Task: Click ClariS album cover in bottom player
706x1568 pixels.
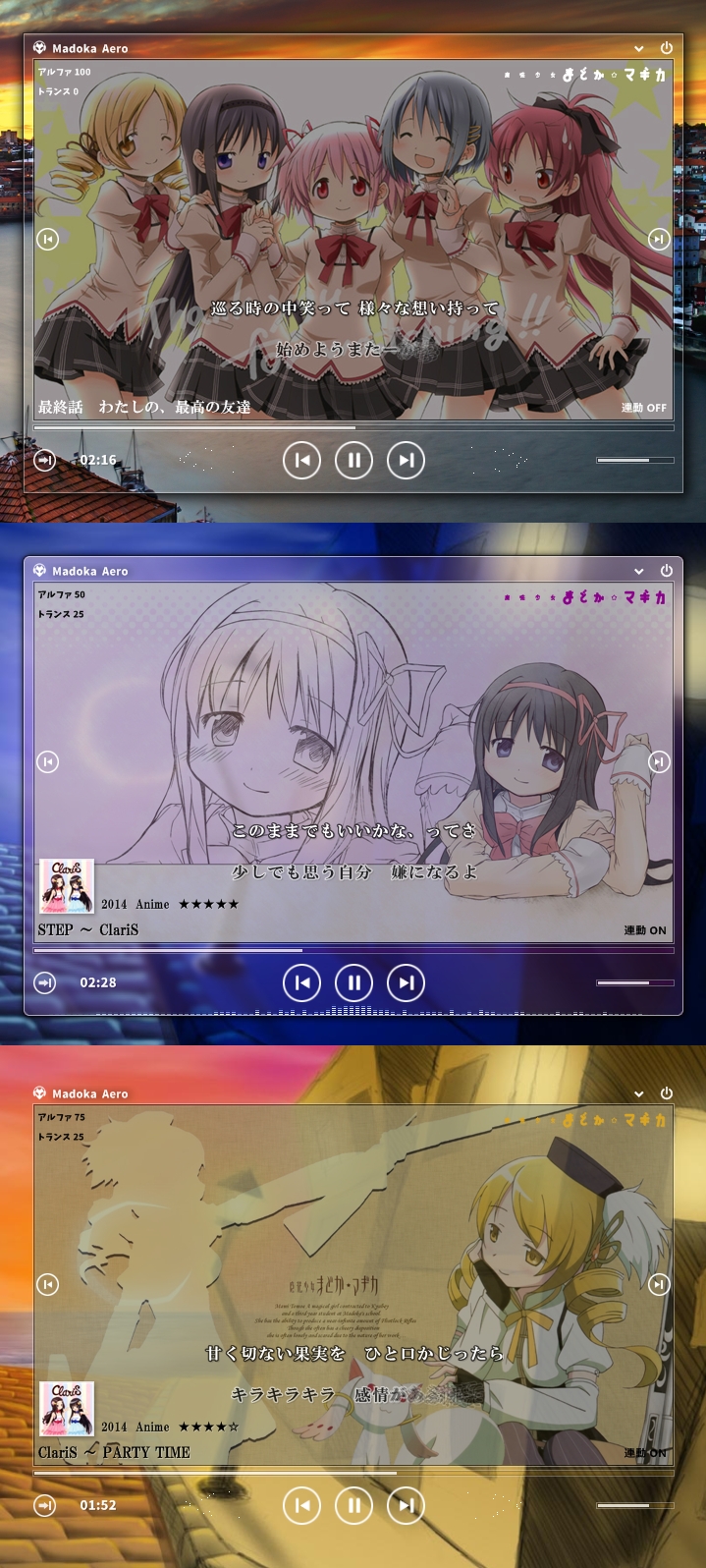Action: [67, 1409]
